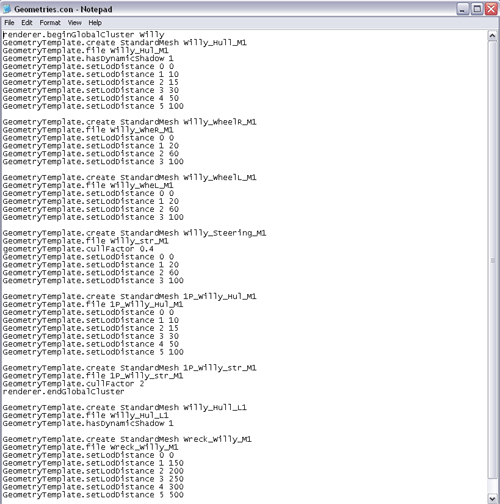Click the hasDynamicShadow 1 line at top
The width and height of the screenshot is (500, 504).
[88, 58]
